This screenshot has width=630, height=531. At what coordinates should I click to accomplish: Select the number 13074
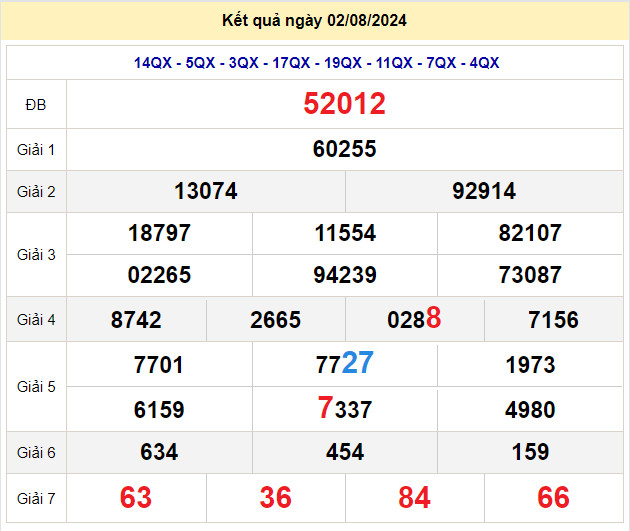tap(206, 191)
